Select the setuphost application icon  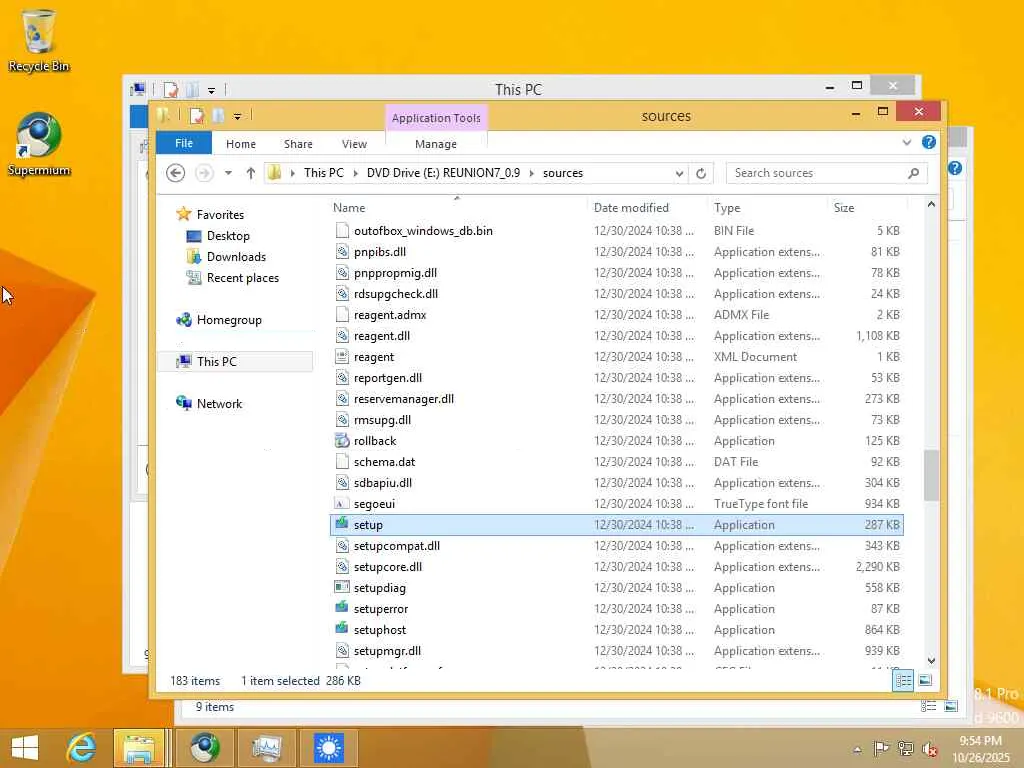(342, 629)
